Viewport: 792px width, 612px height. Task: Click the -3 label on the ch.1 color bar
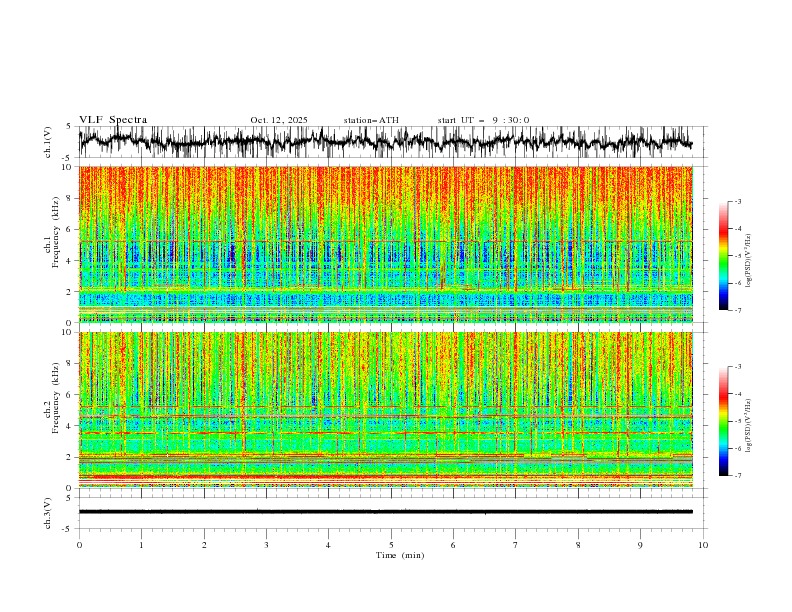pyautogui.click(x=738, y=201)
